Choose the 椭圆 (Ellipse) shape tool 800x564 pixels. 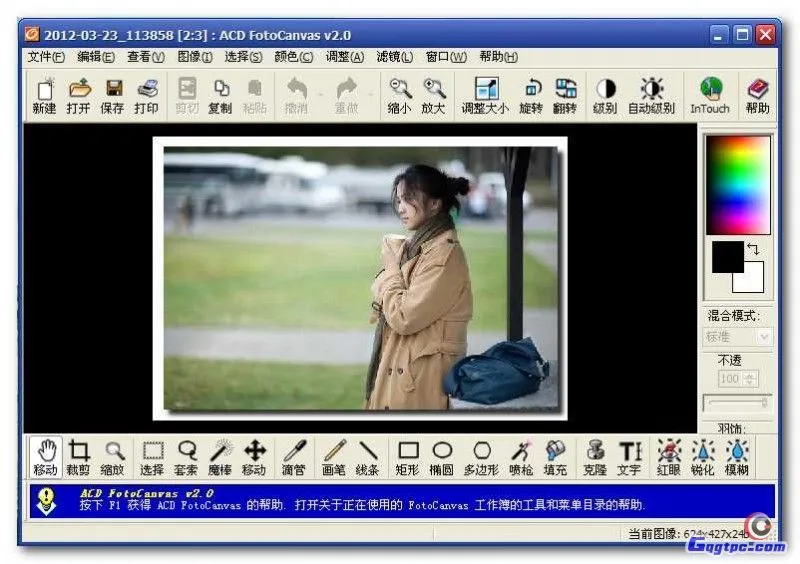pyautogui.click(x=442, y=457)
